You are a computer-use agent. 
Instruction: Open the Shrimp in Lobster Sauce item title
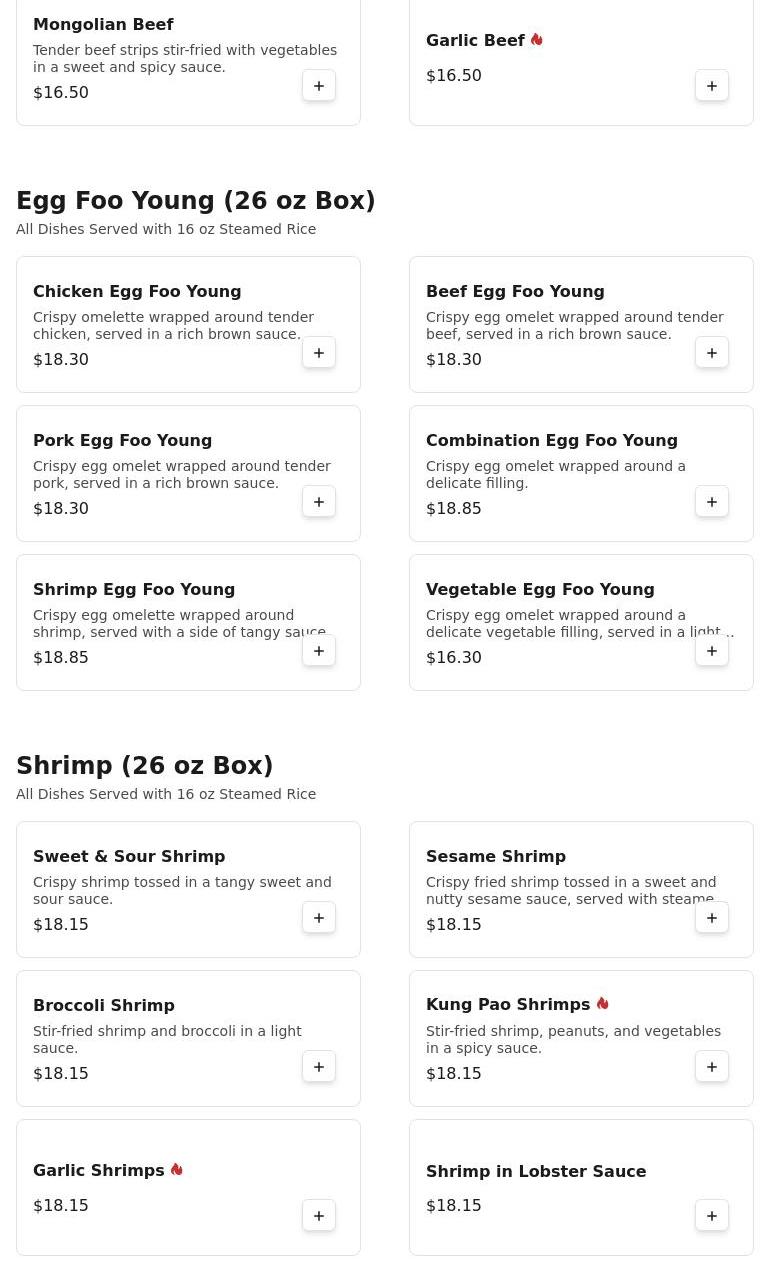pos(536,1171)
